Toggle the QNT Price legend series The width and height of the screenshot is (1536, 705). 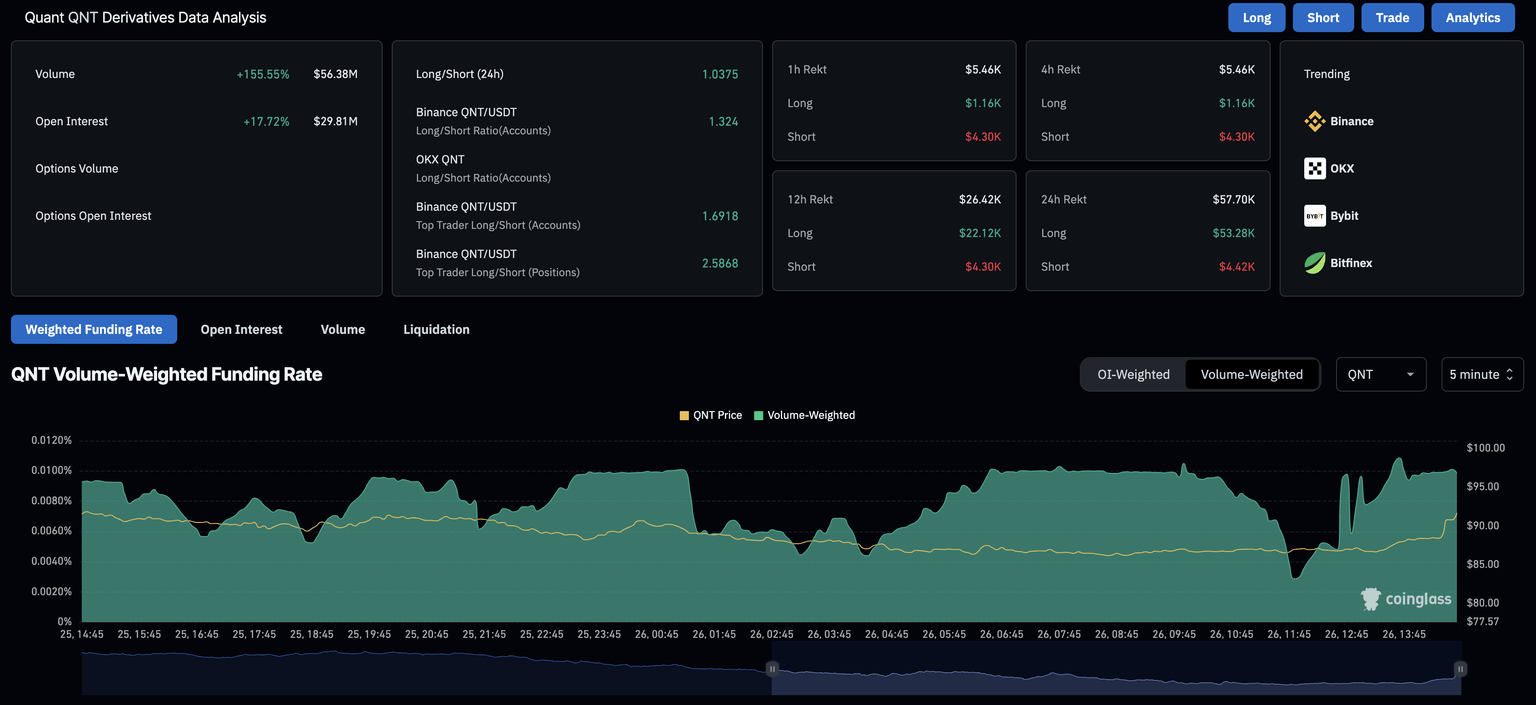coord(711,415)
